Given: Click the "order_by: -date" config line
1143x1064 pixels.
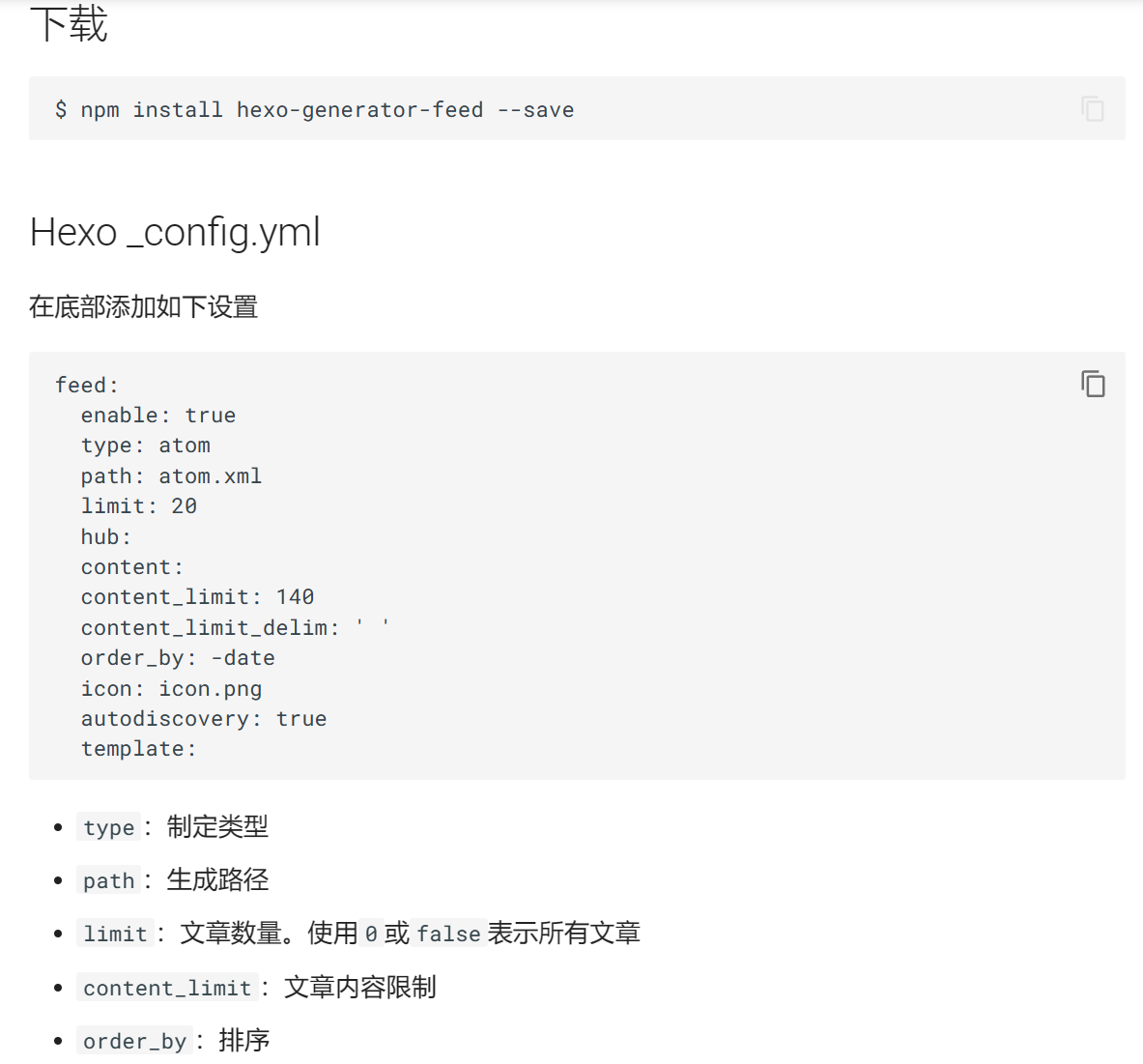Looking at the screenshot, I should [x=178, y=658].
